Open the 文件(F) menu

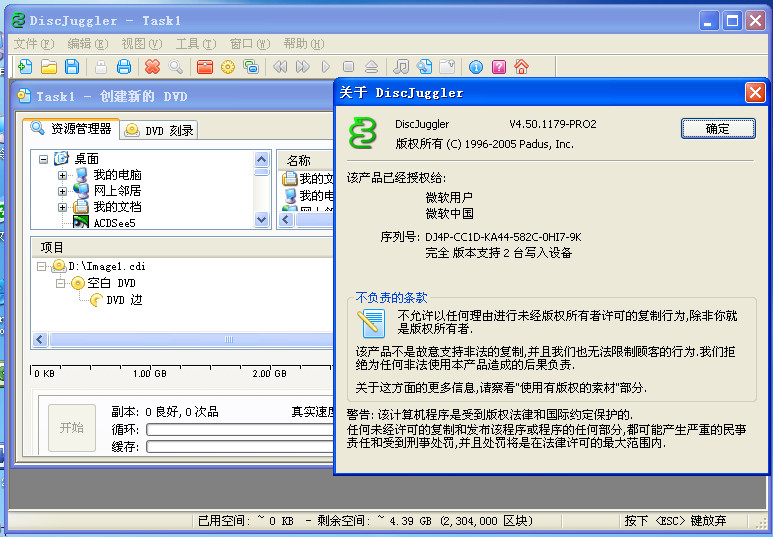coord(34,44)
